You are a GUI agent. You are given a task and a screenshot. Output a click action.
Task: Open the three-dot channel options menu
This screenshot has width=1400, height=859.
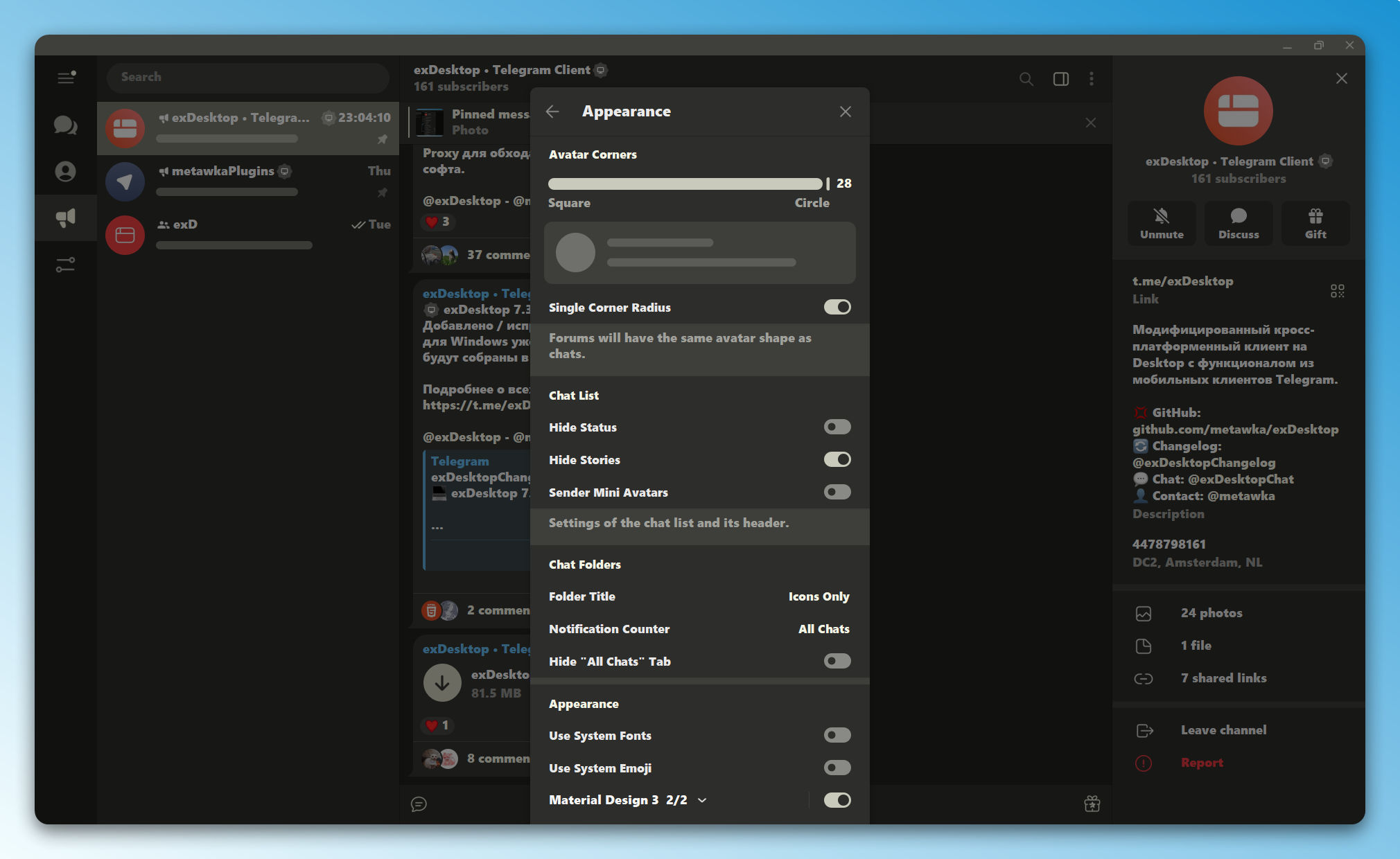pyautogui.click(x=1092, y=79)
